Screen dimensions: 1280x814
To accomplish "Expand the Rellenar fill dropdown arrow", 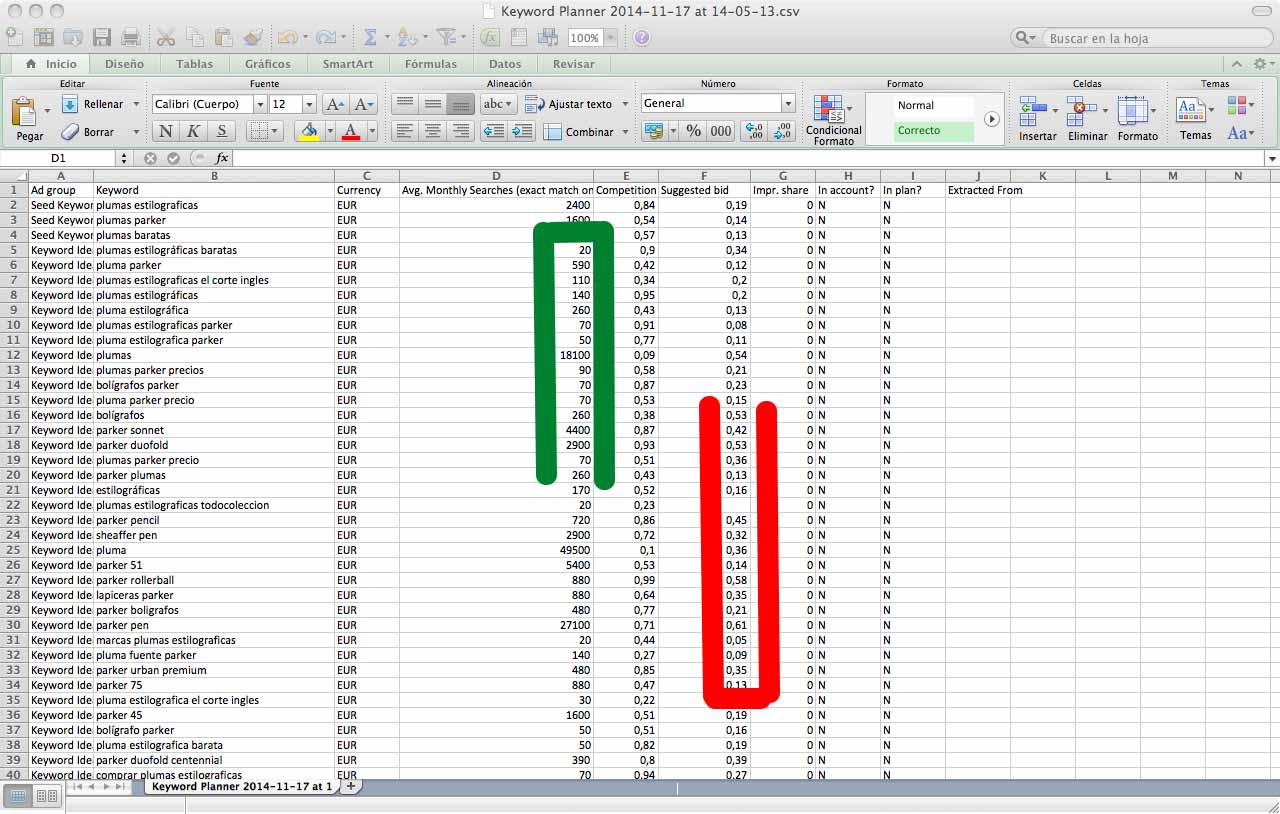I will (135, 104).
